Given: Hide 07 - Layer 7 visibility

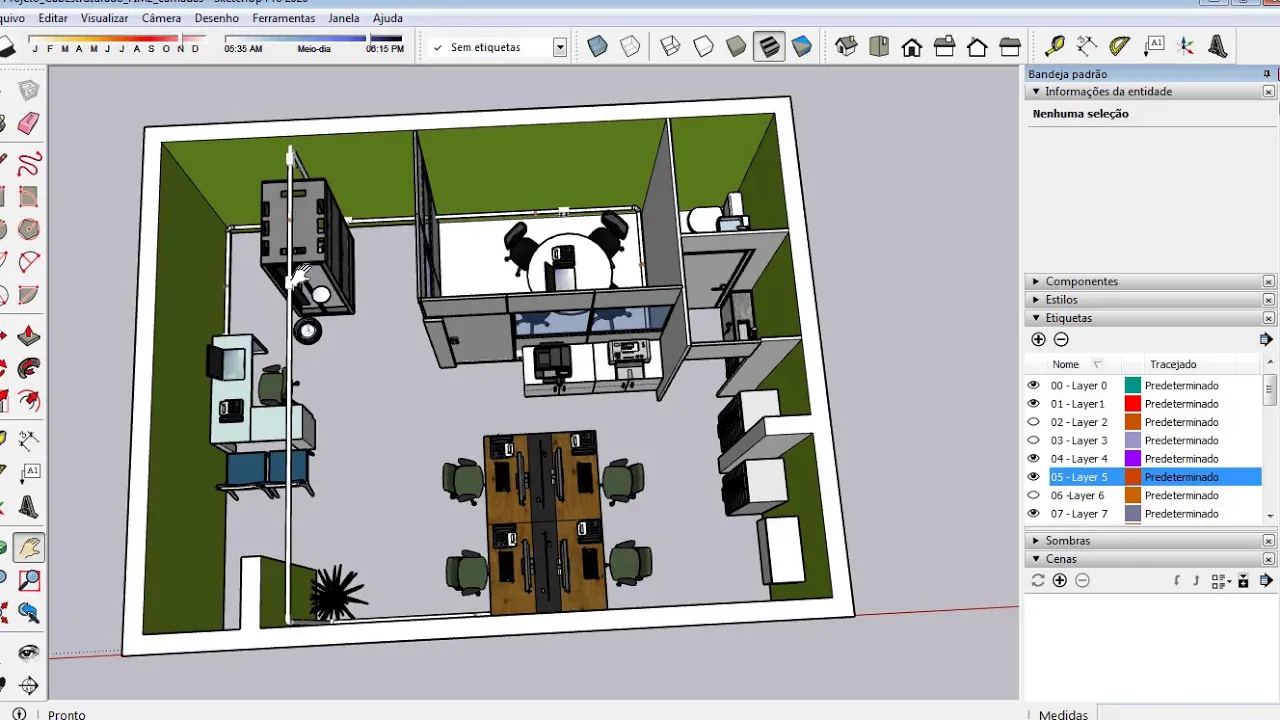Looking at the screenshot, I should point(1034,513).
